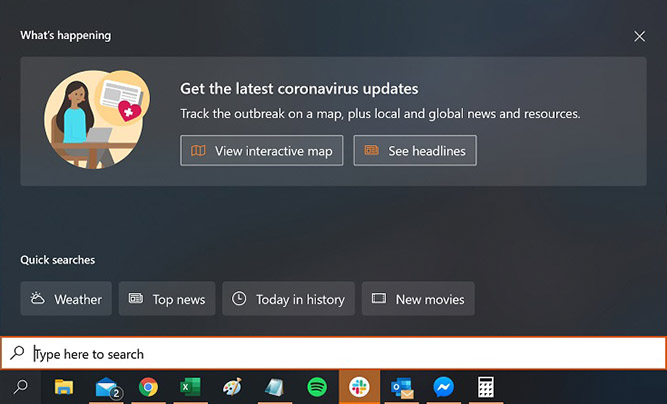Click the coronavirus updates illustration
The width and height of the screenshot is (667, 404).
(x=97, y=119)
